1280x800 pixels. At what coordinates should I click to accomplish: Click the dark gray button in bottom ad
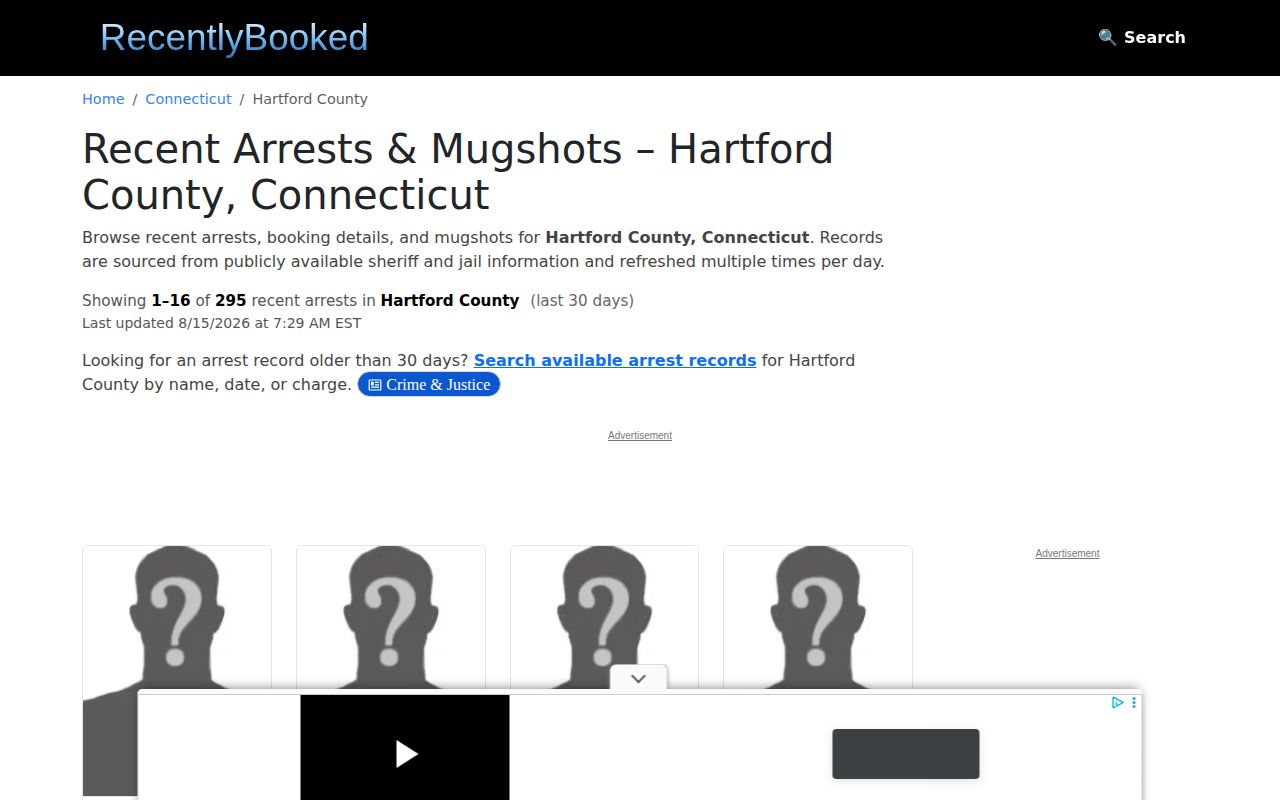906,754
